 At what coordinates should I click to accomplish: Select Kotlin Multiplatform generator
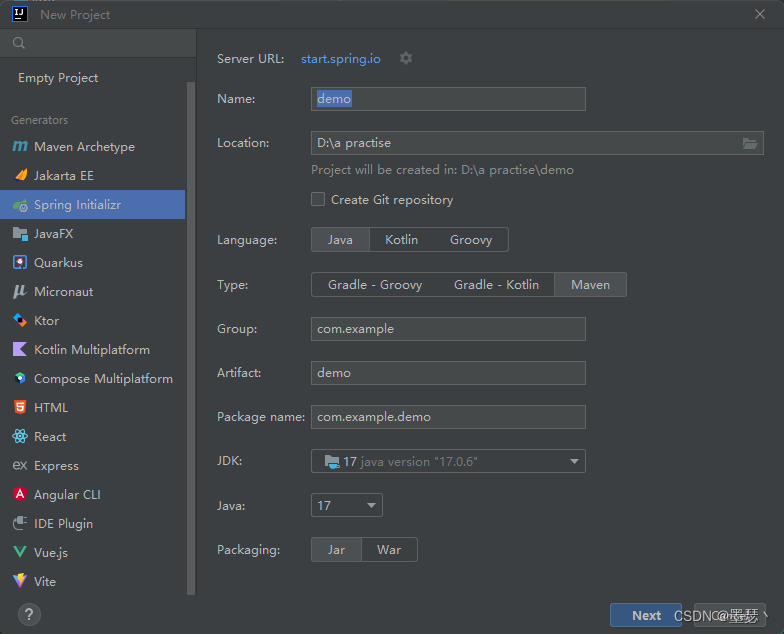click(x=92, y=350)
